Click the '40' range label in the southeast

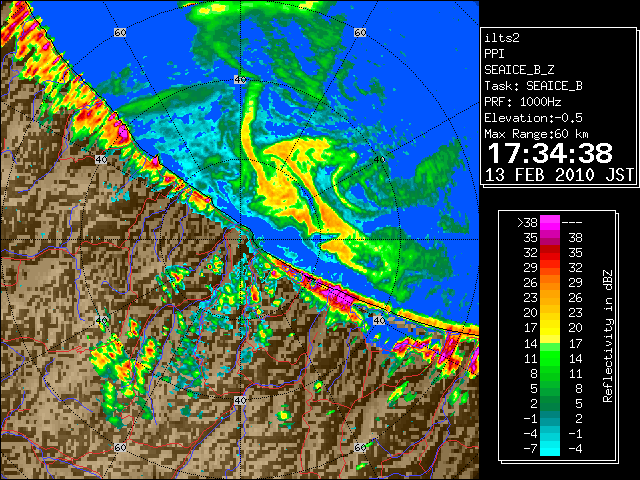click(379, 320)
